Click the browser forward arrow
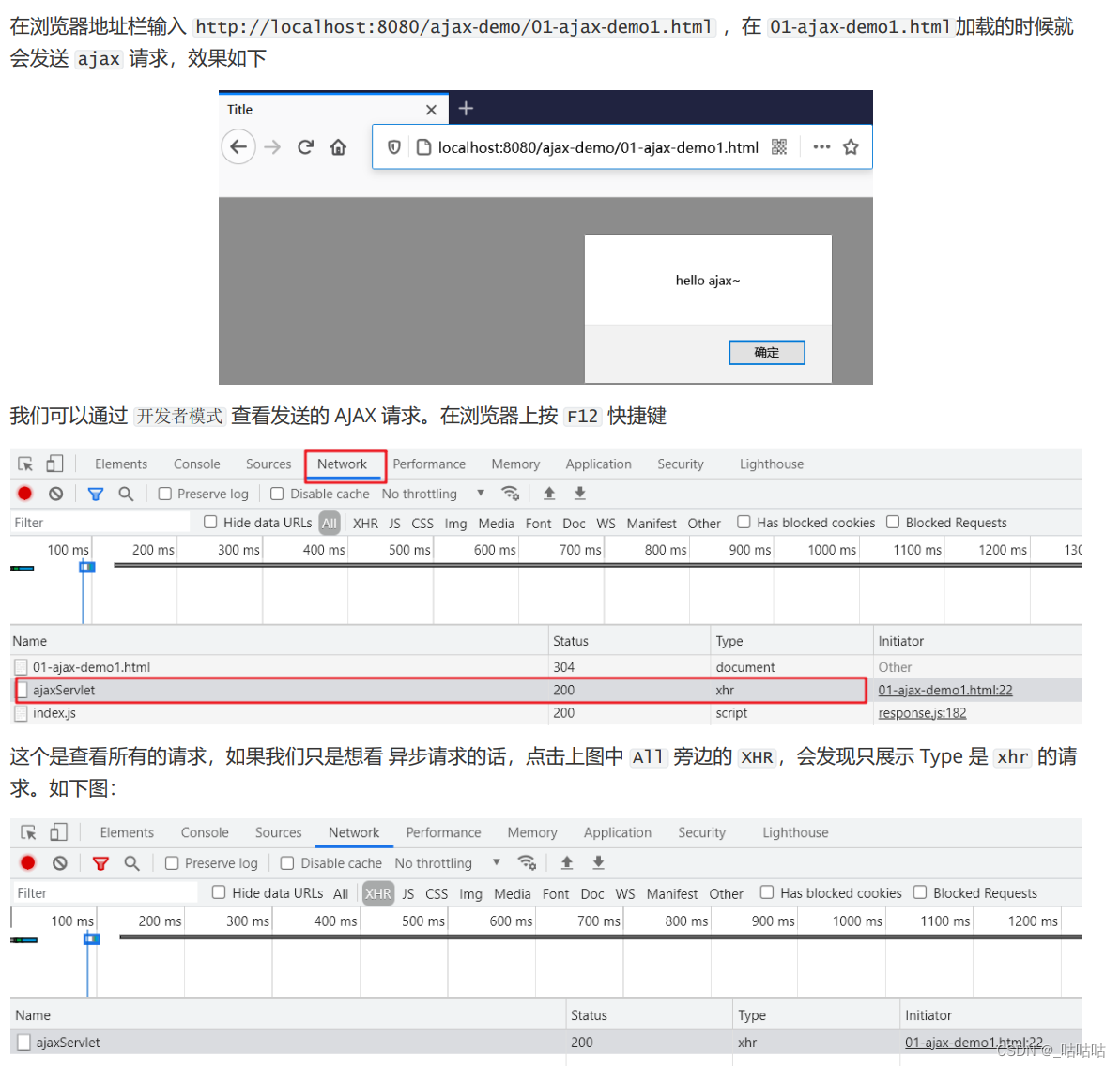The height and width of the screenshot is (1066, 1120). click(x=272, y=147)
